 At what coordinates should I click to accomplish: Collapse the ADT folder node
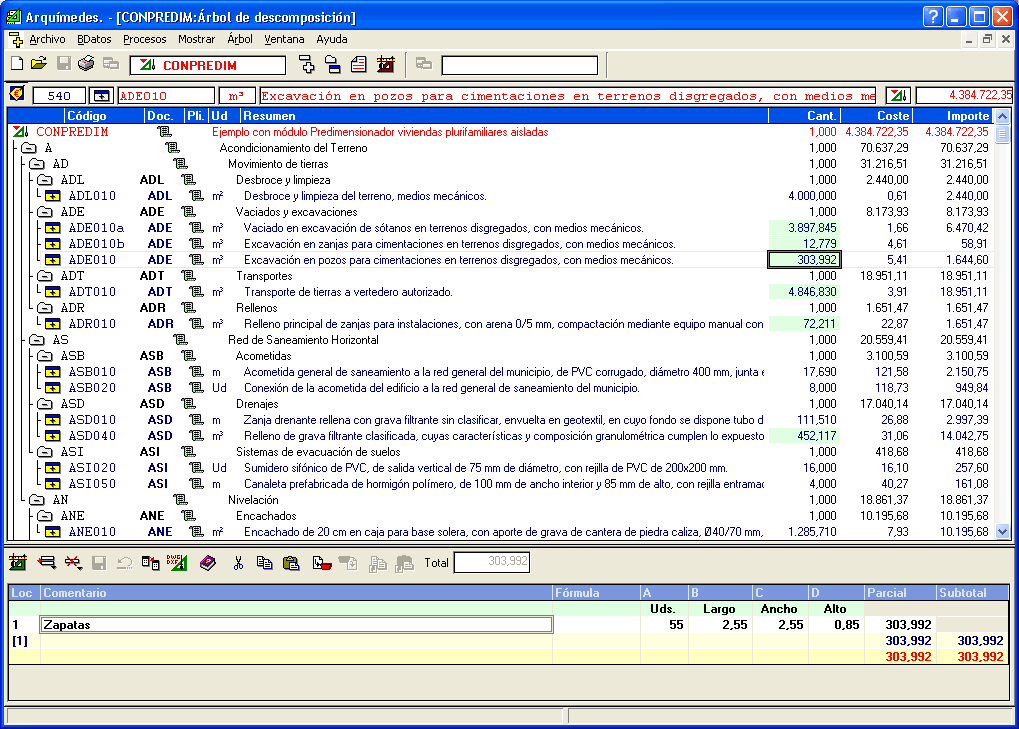(45, 276)
